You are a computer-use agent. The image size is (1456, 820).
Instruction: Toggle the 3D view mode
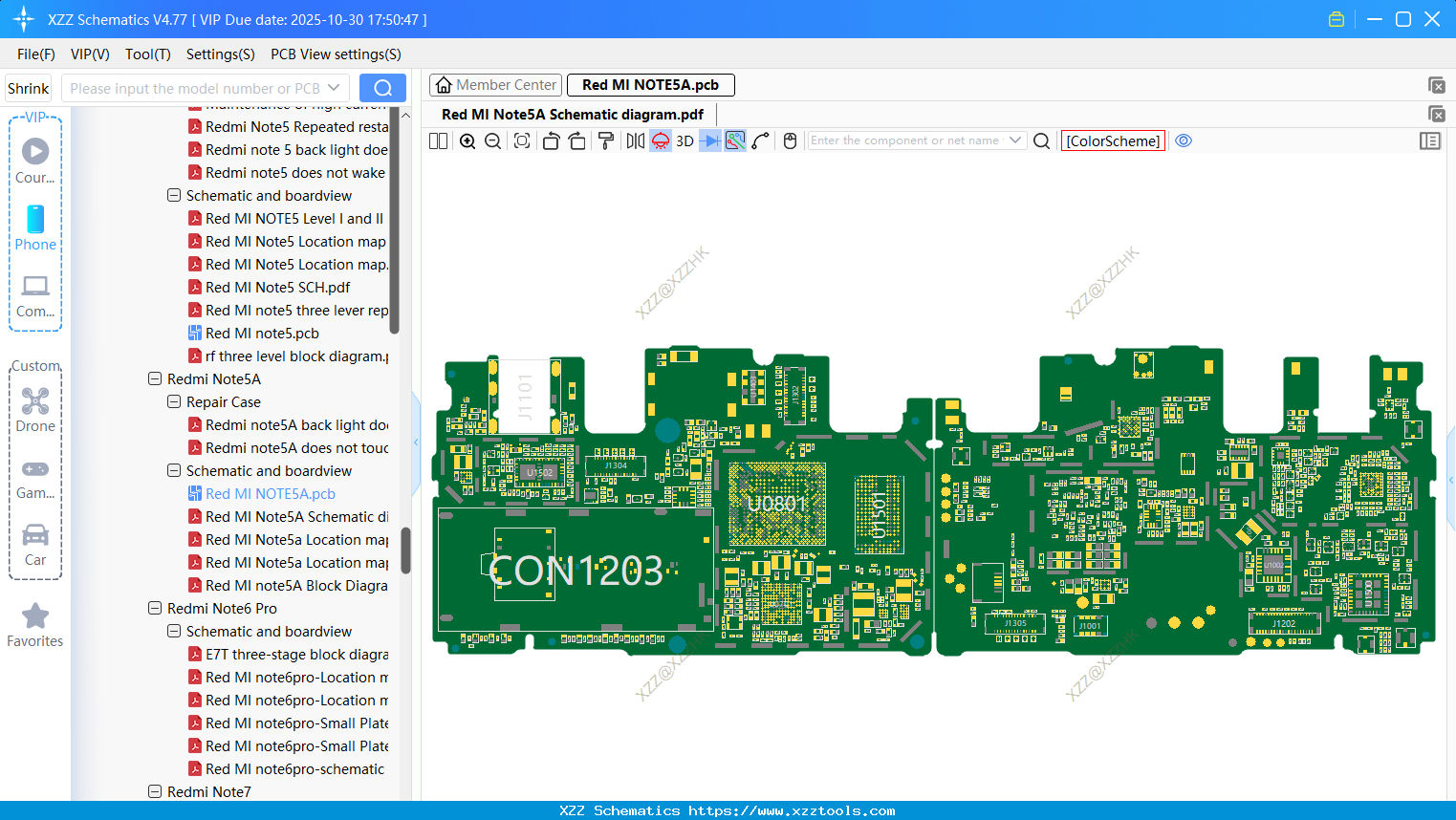[685, 141]
